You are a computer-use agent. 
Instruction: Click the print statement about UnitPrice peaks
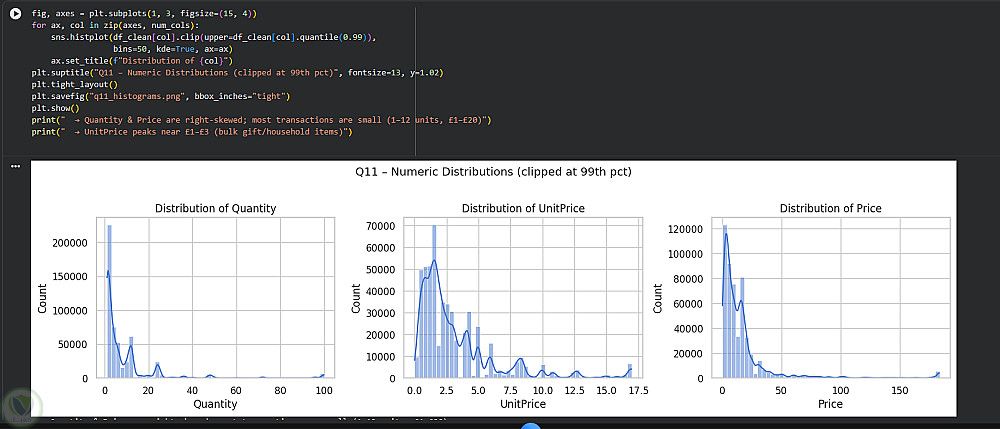192,132
